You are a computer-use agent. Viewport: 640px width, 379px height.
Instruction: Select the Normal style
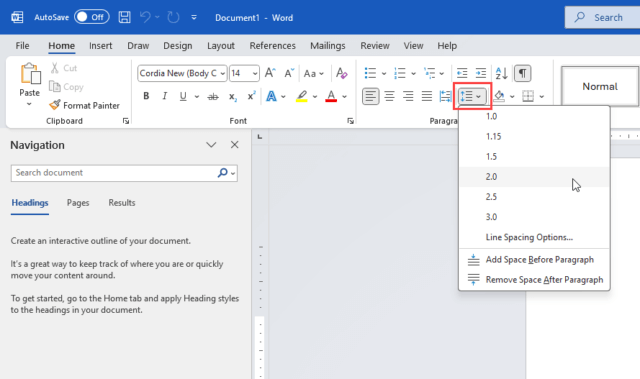600,86
